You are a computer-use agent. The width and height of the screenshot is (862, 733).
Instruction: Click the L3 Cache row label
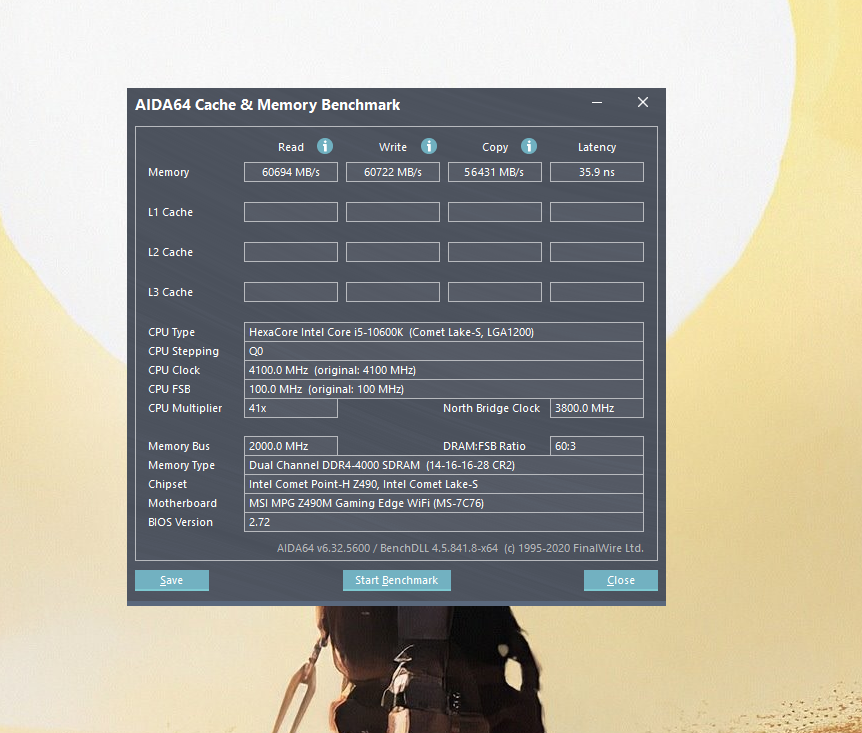coord(170,292)
